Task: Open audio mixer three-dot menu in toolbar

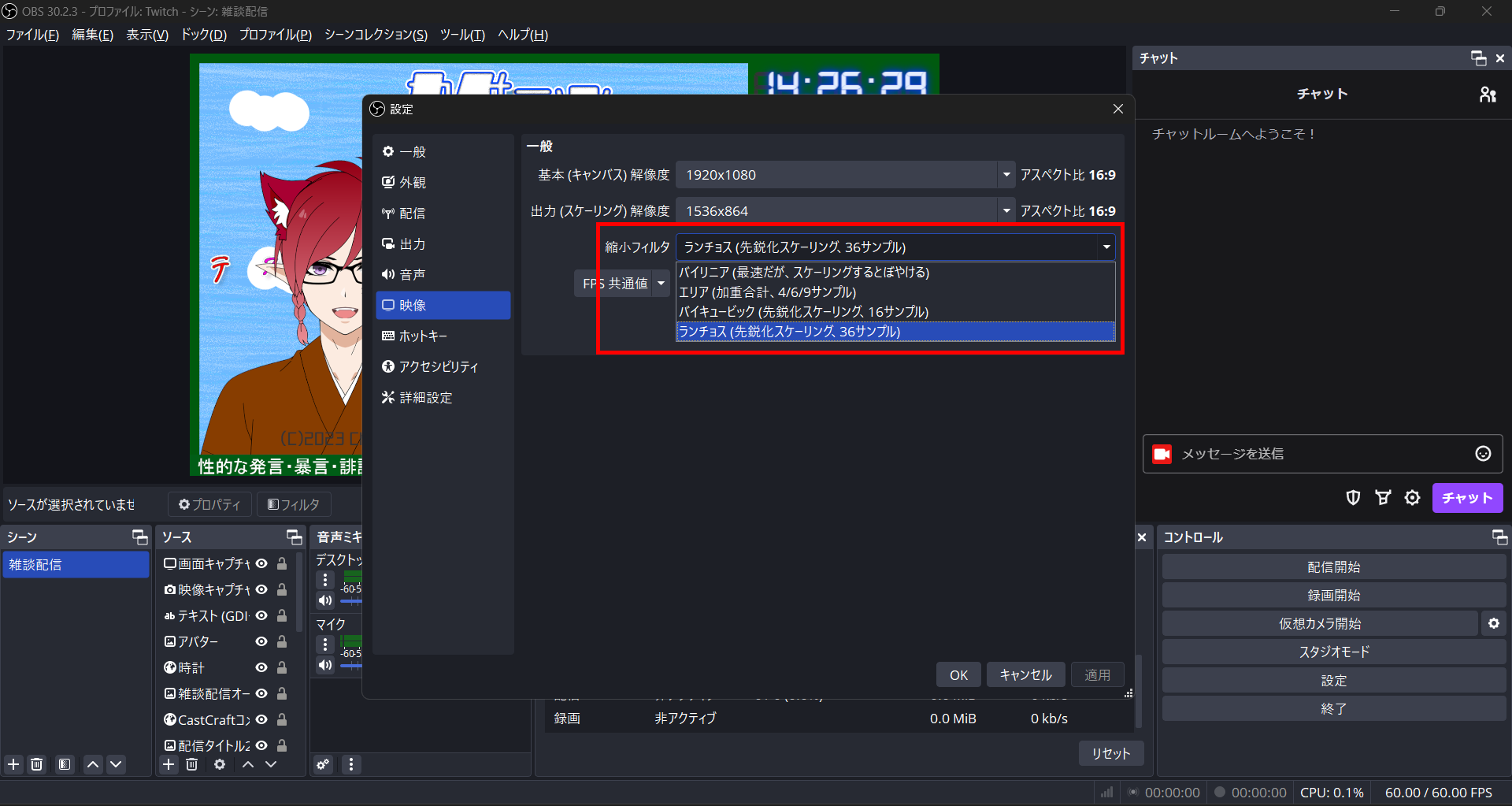Action: coord(351,764)
